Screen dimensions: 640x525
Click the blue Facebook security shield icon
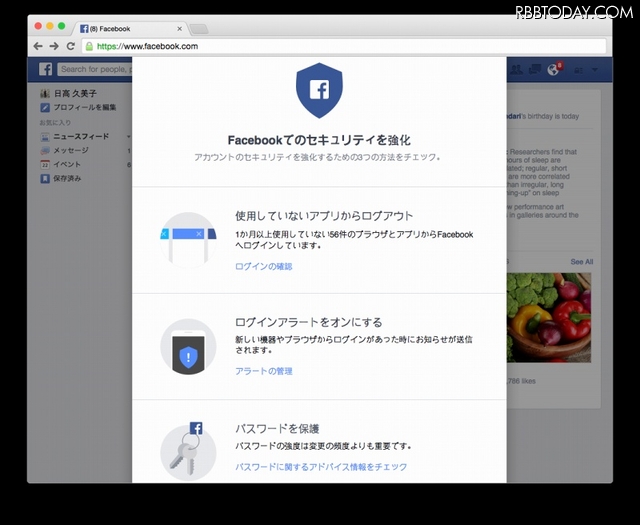point(319,92)
